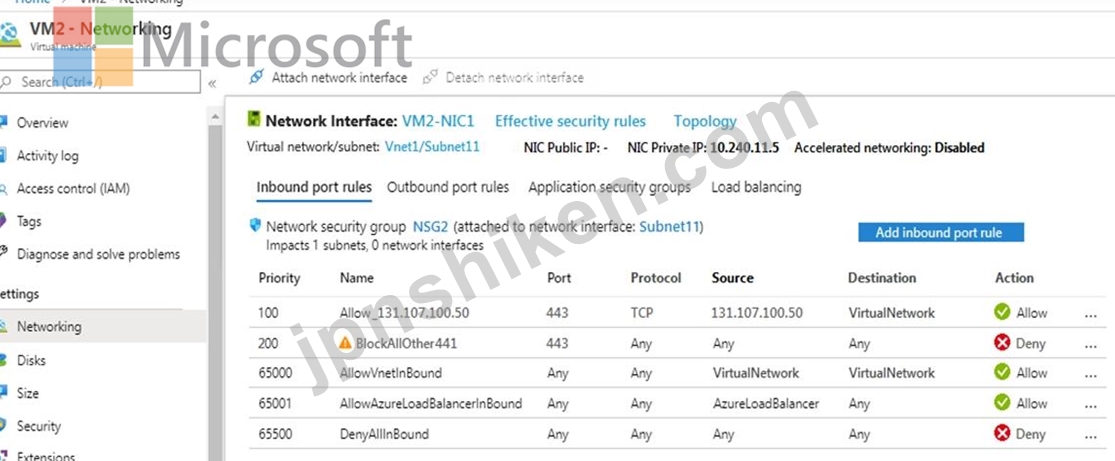Click the red Deny icon for DenyAllInBound
This screenshot has height=461, width=1115.
pos(1003,433)
